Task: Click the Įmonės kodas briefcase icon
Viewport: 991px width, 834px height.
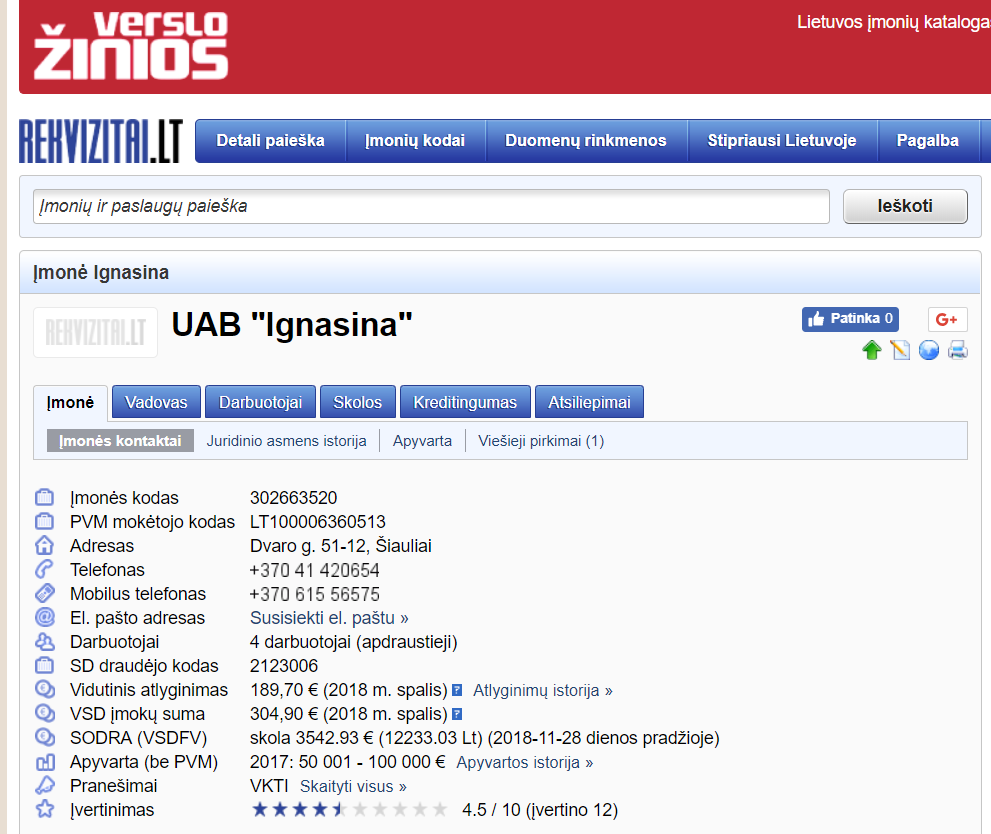Action: click(x=44, y=497)
